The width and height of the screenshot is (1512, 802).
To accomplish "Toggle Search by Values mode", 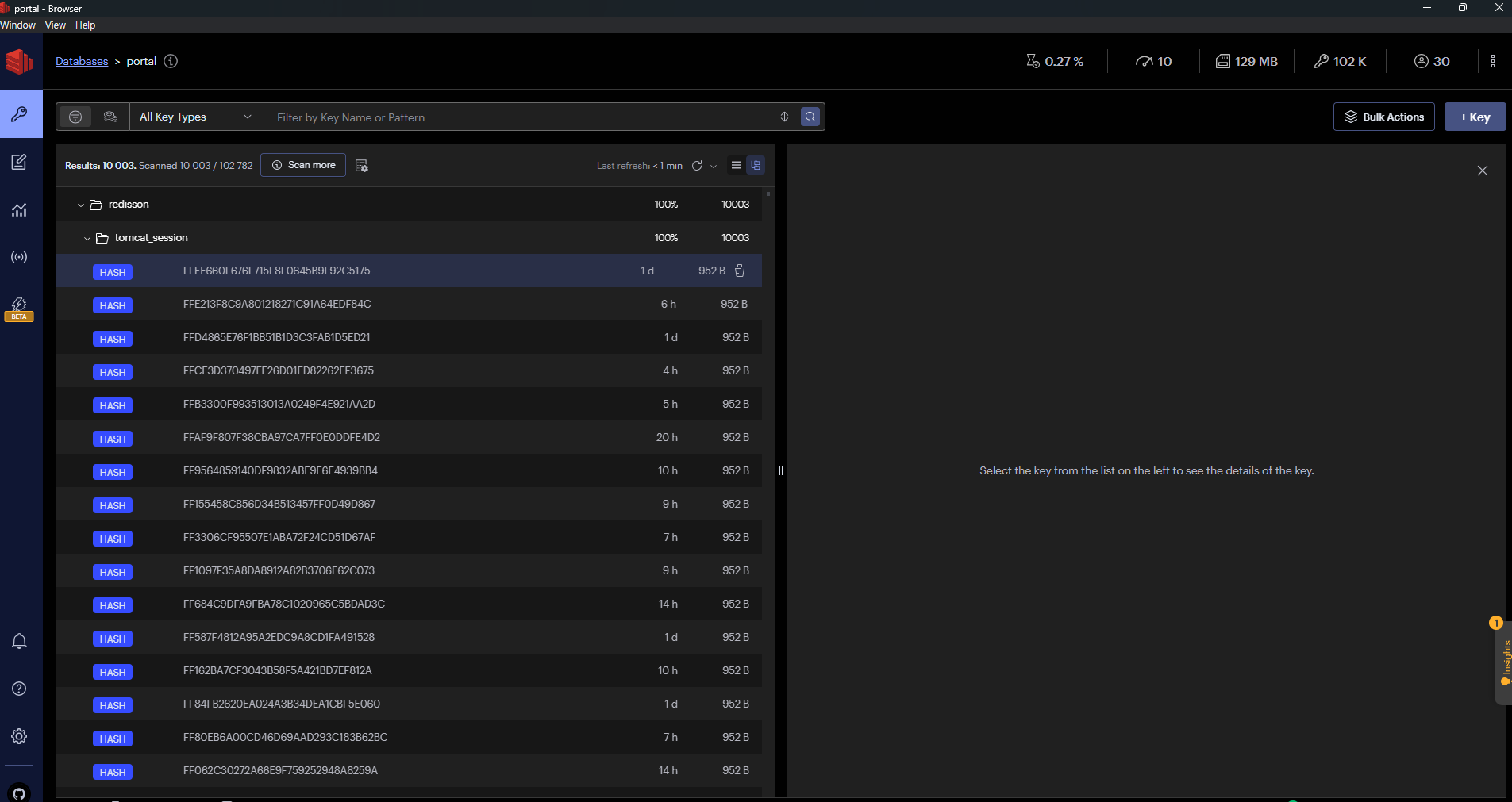I will pyautogui.click(x=110, y=117).
